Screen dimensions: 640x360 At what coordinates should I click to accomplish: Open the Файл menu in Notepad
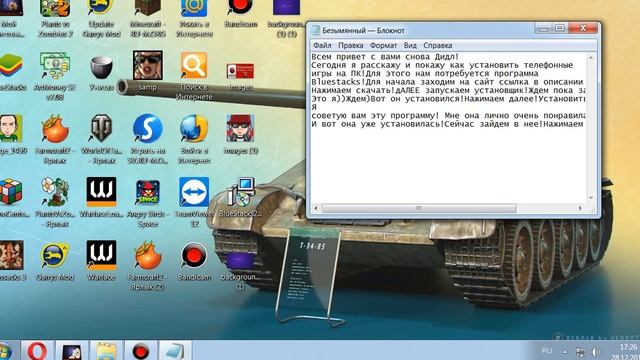(x=322, y=45)
